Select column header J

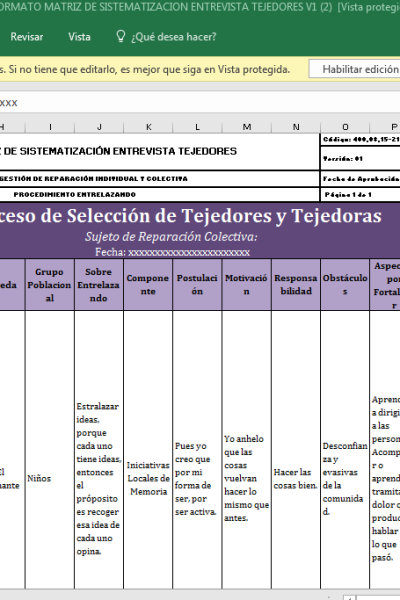coord(99,127)
